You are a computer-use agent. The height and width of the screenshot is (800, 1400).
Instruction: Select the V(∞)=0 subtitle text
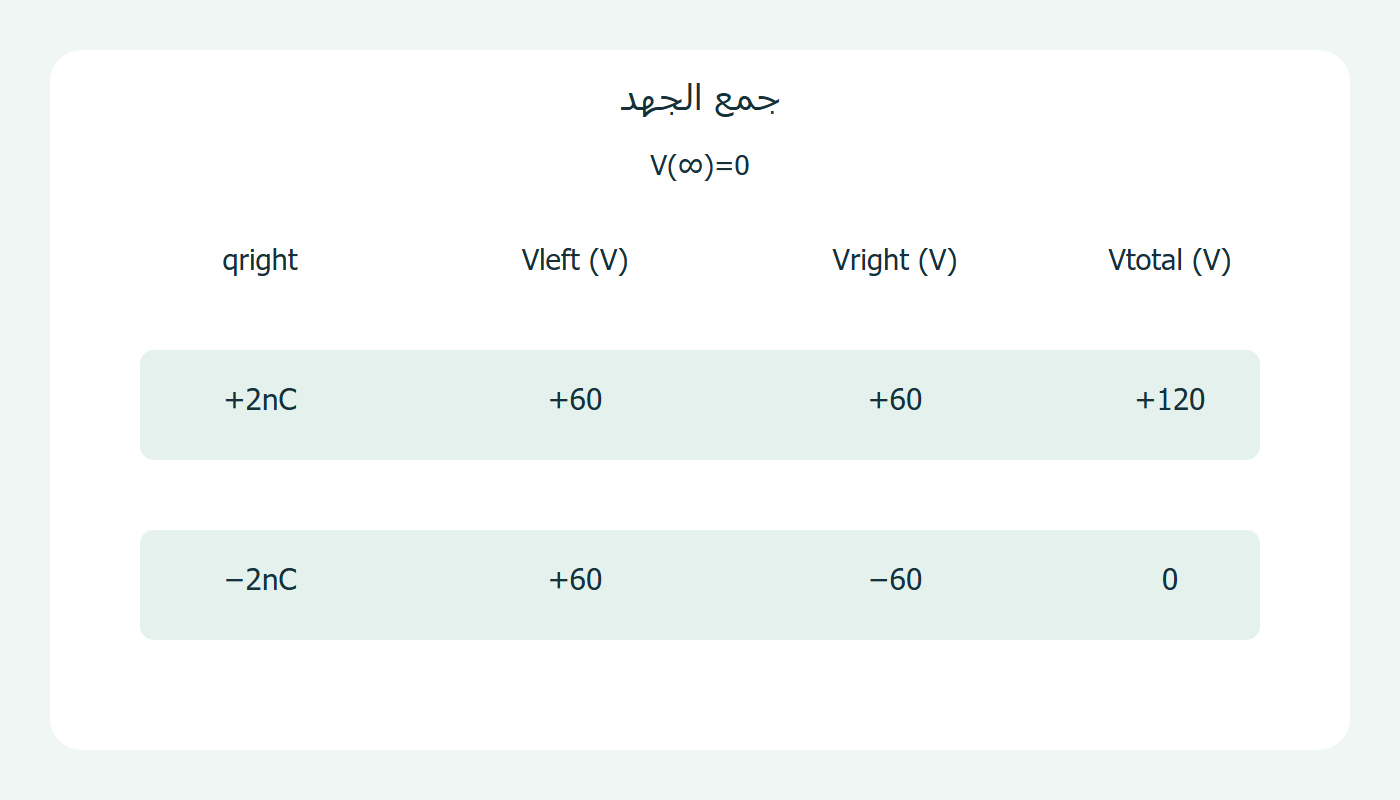coord(700,166)
